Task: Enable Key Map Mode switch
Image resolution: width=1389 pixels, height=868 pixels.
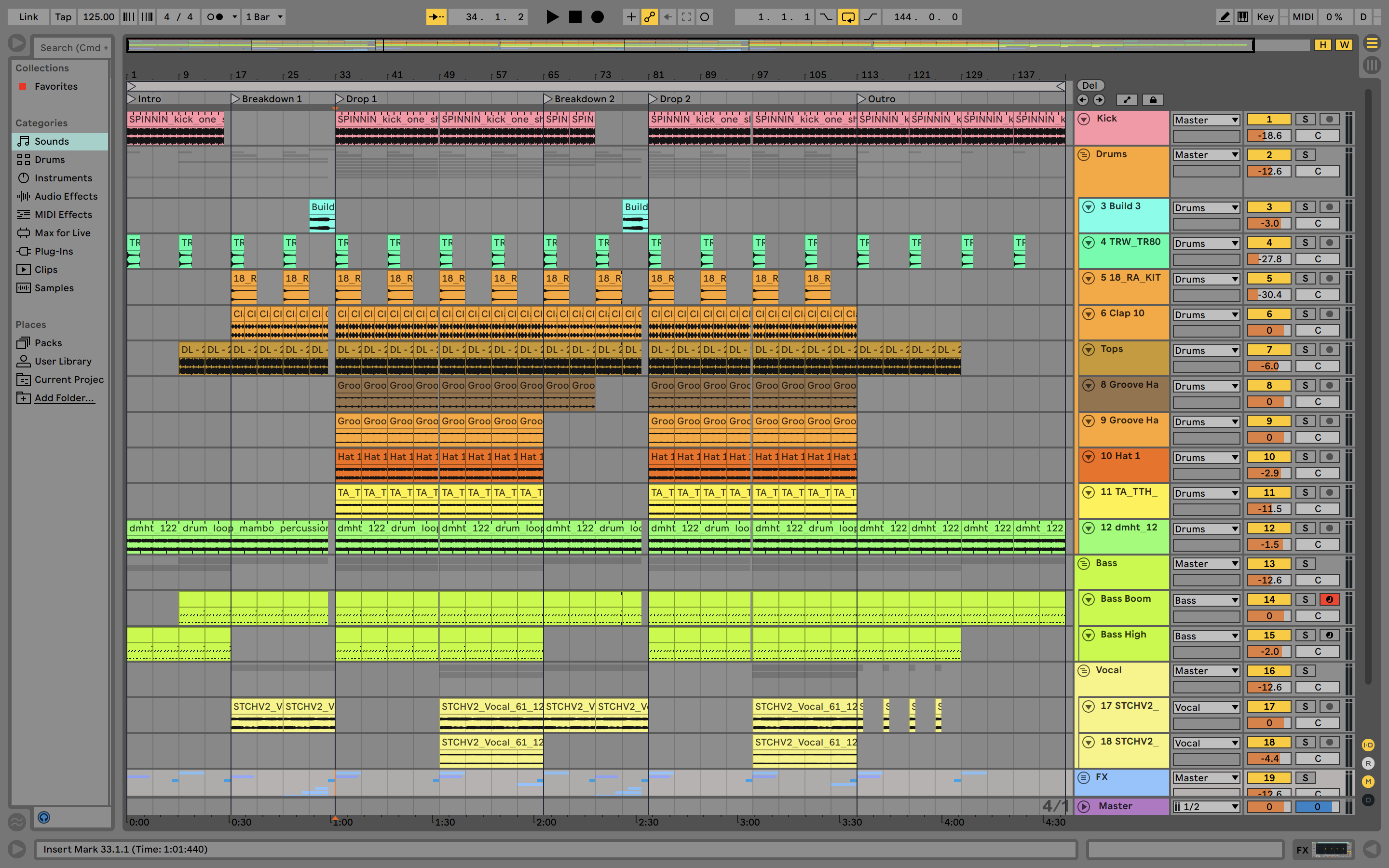Action: 1265,17
